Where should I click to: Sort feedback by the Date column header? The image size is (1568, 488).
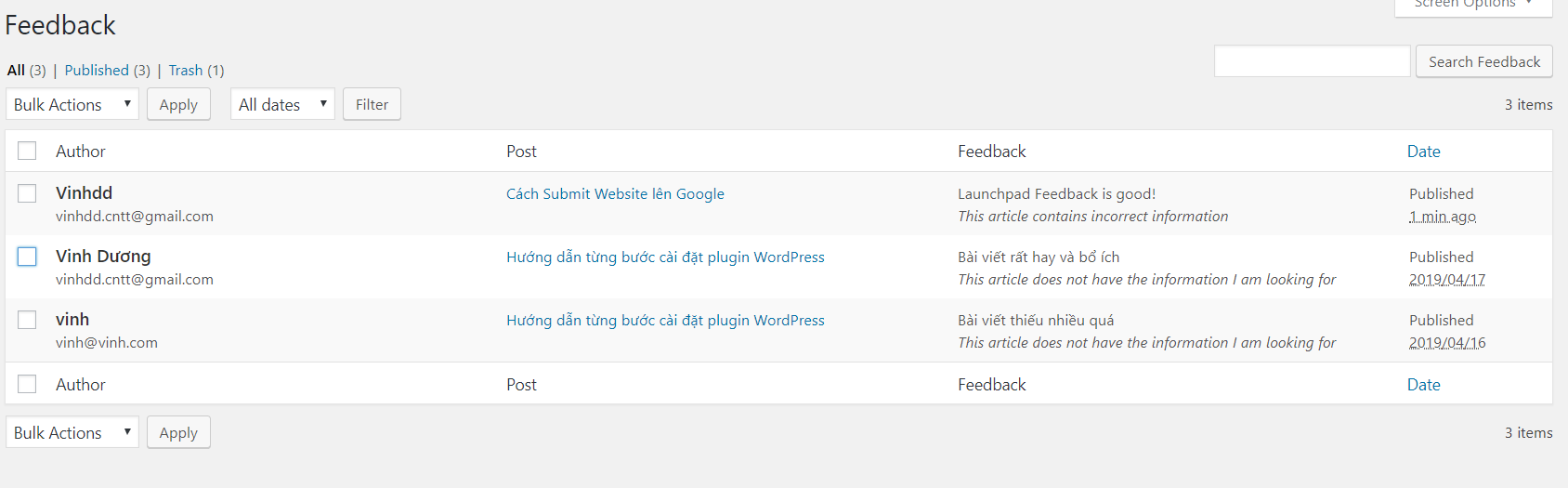tap(1423, 152)
